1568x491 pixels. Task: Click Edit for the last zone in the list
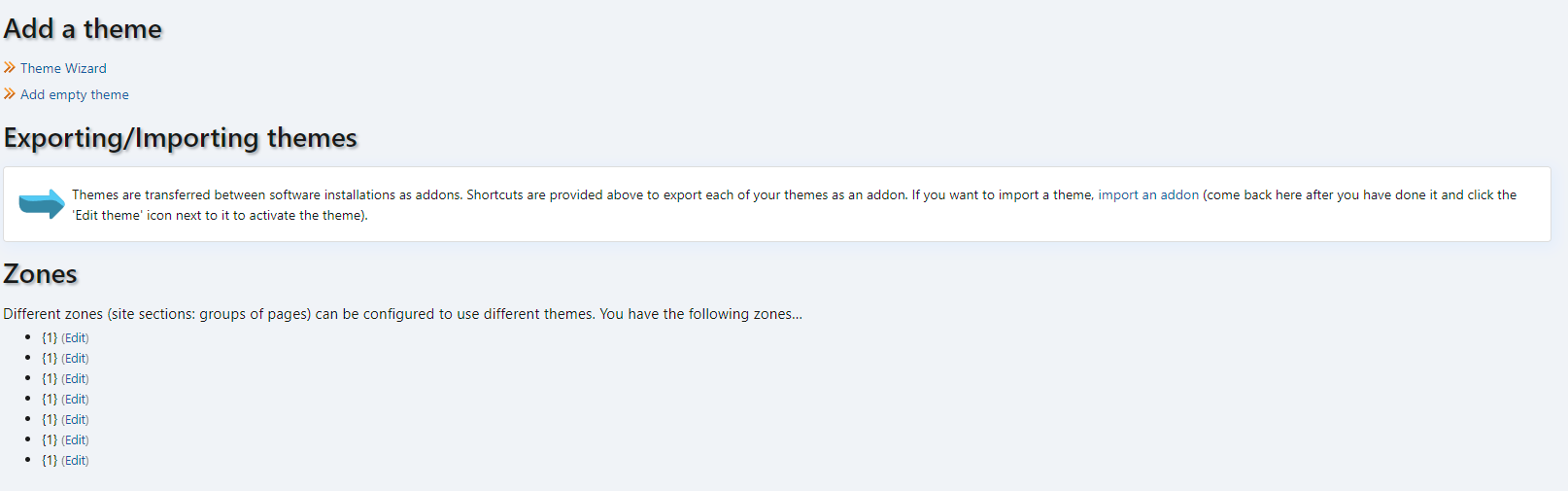click(x=75, y=461)
